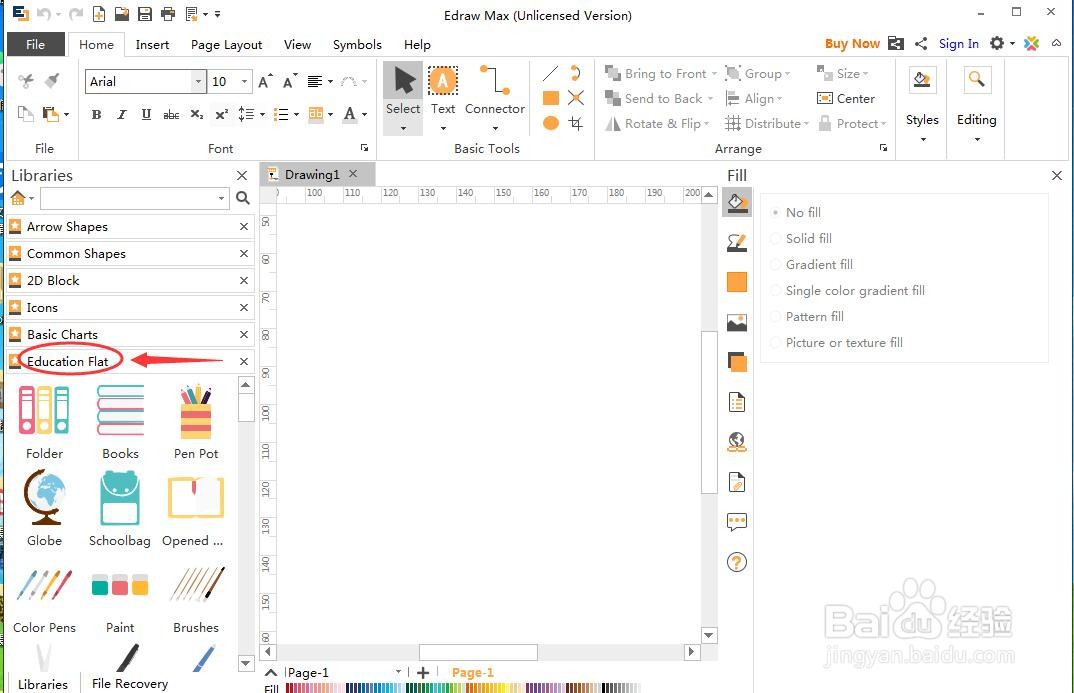Increase font size

(x=266, y=81)
